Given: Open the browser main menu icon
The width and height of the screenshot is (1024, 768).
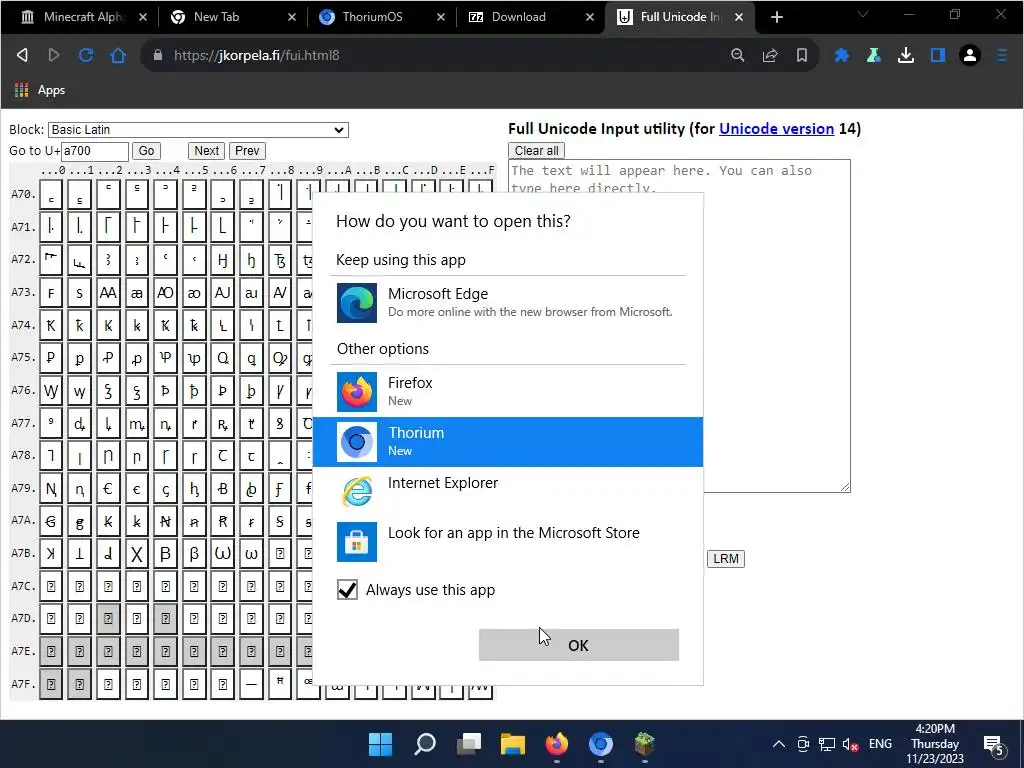Looking at the screenshot, I should click(1002, 56).
